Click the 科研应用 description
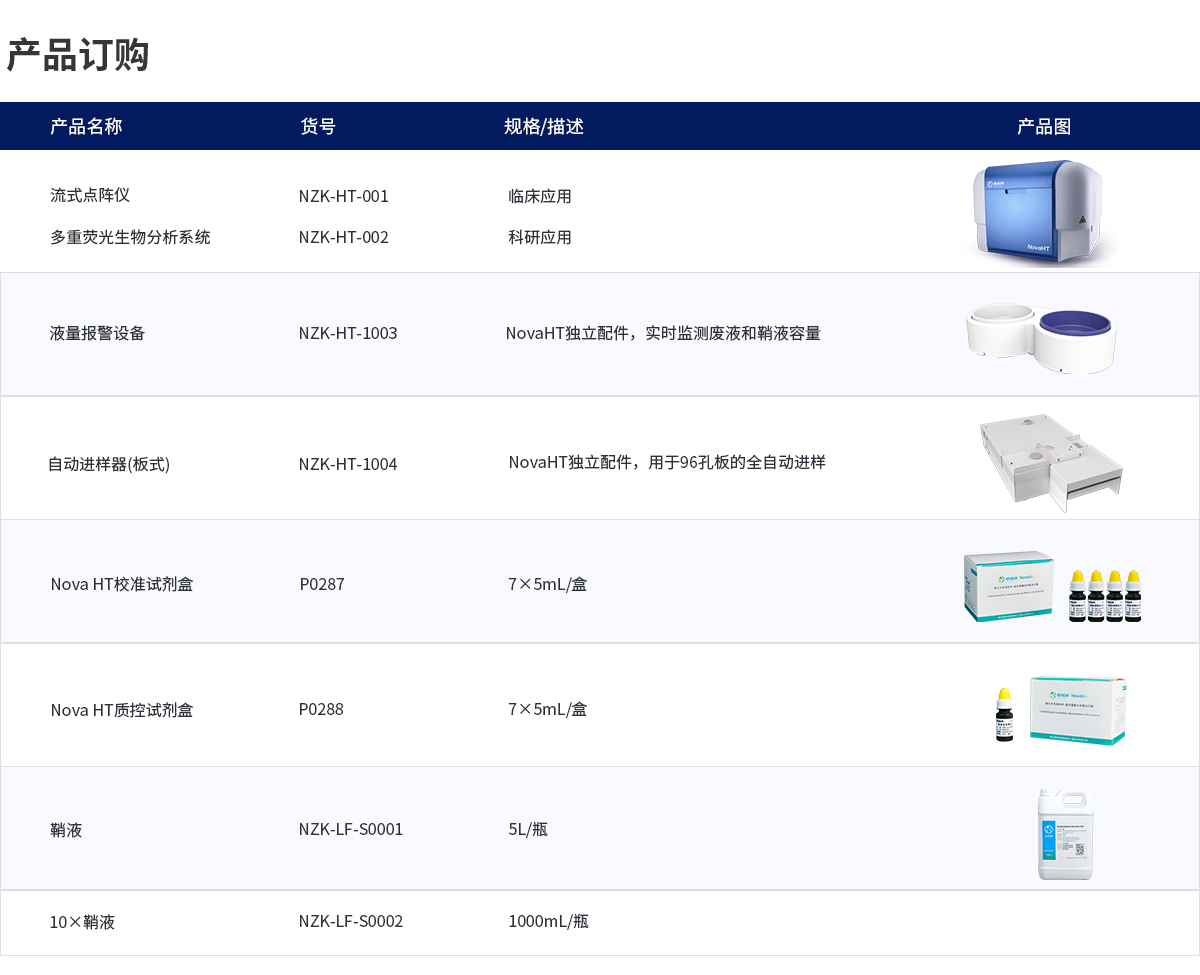 540,237
